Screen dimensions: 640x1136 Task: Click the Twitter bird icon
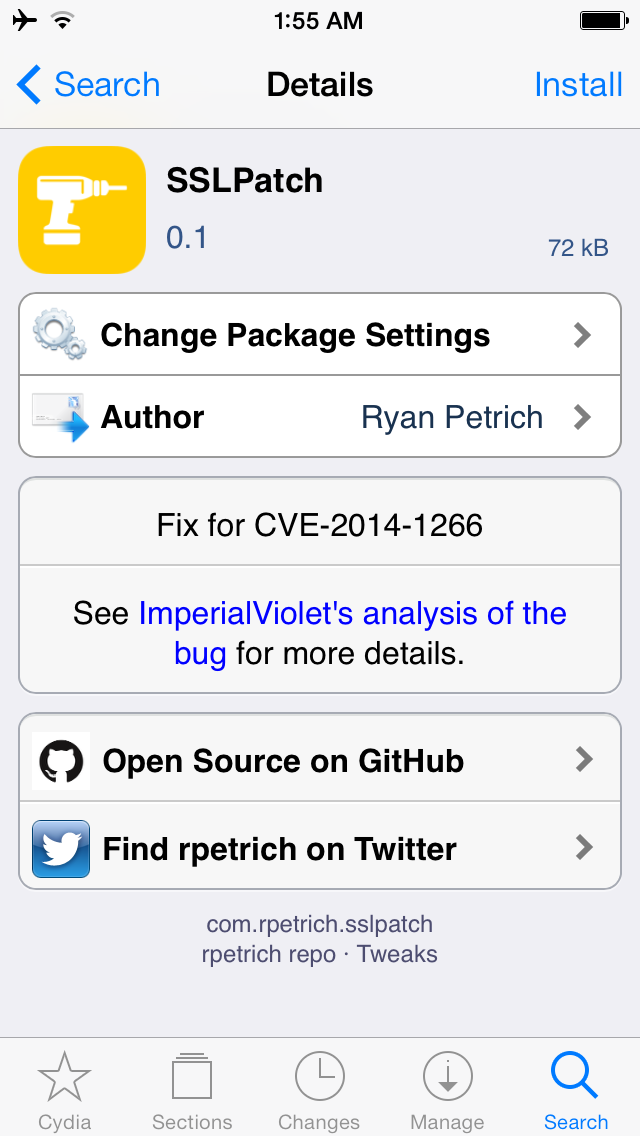(x=61, y=848)
